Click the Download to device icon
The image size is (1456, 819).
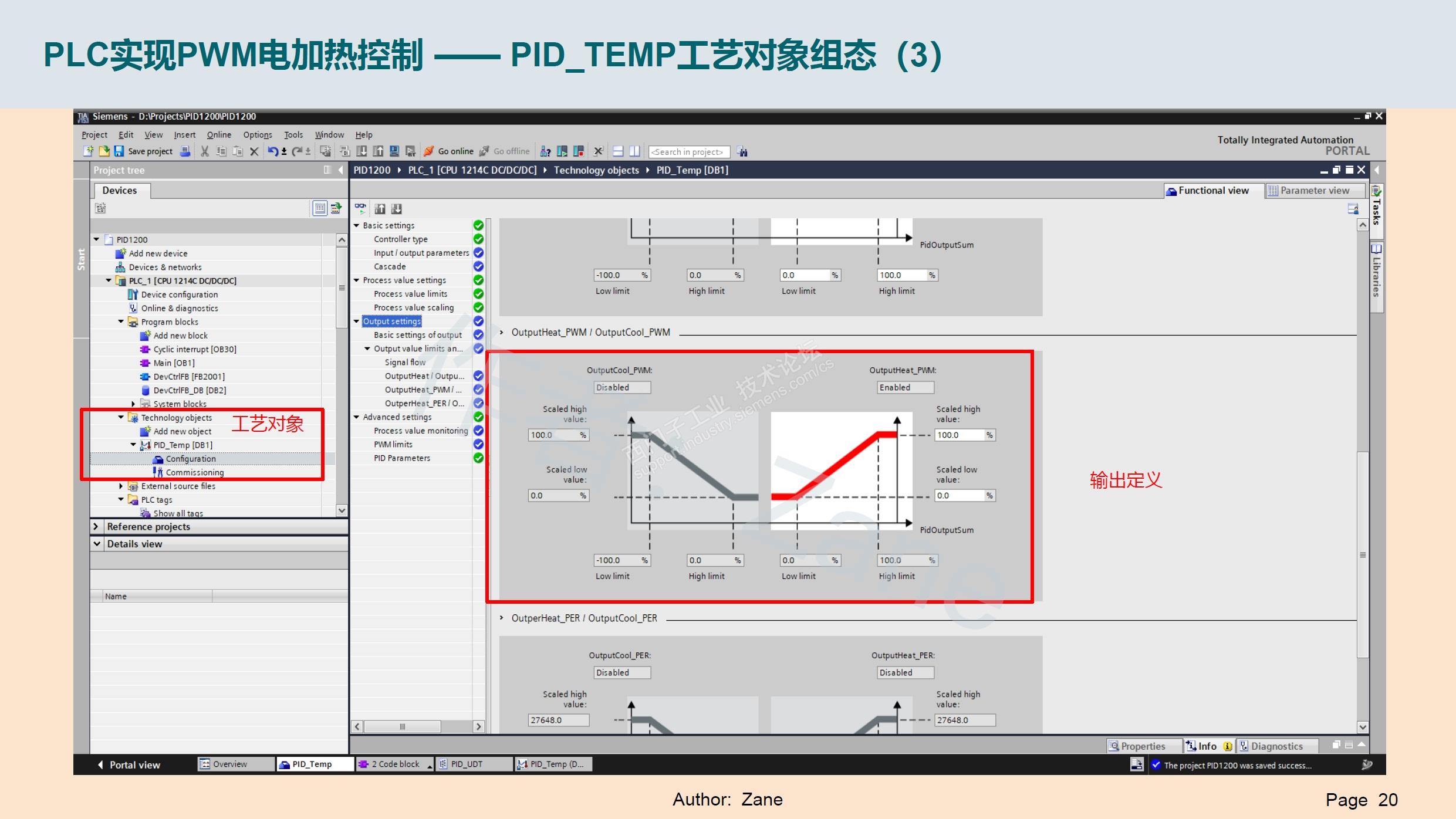point(362,151)
